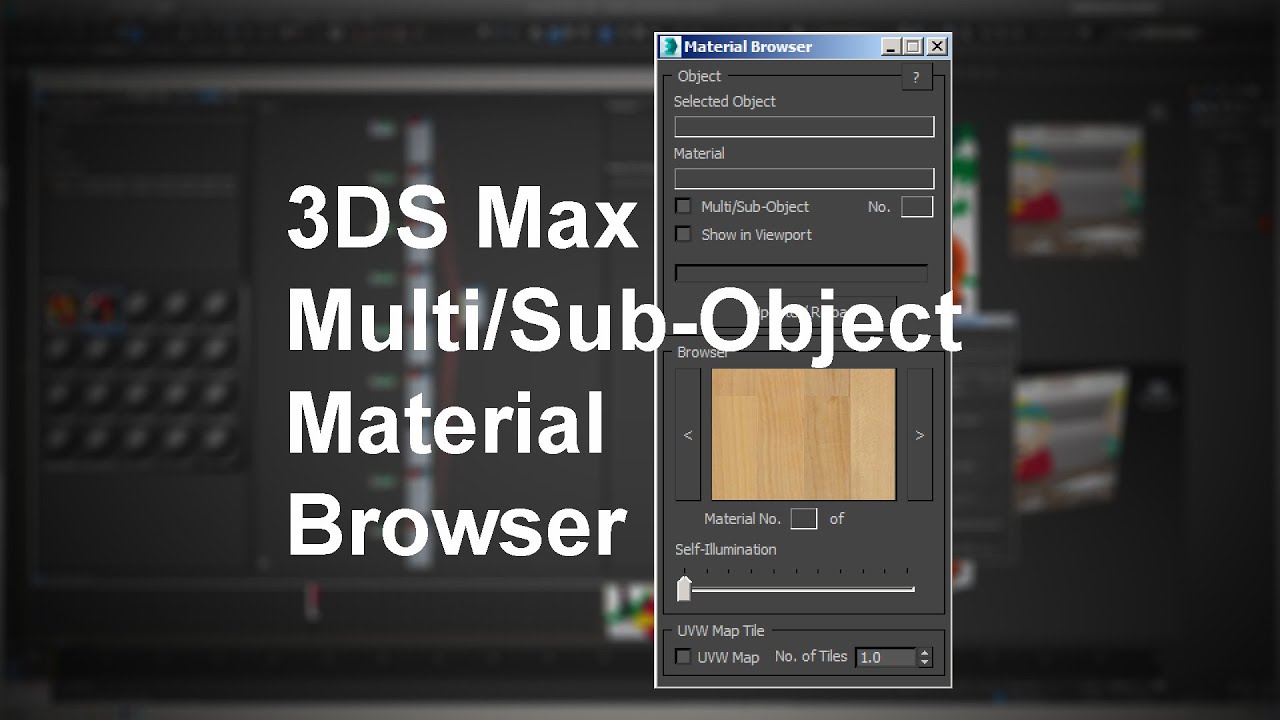This screenshot has width=1280, height=720.
Task: Toggle the Show in Viewport checkbox
Action: coord(683,234)
